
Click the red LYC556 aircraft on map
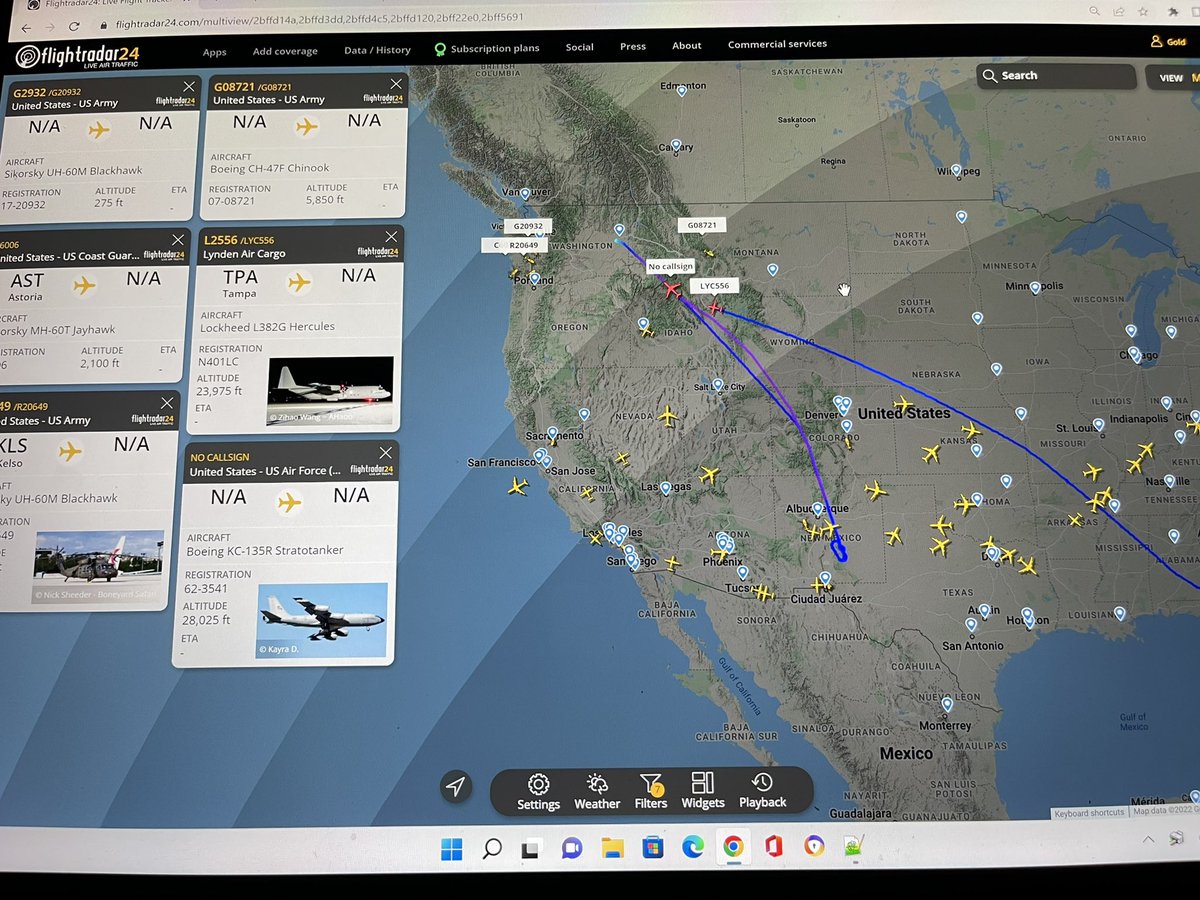[714, 308]
